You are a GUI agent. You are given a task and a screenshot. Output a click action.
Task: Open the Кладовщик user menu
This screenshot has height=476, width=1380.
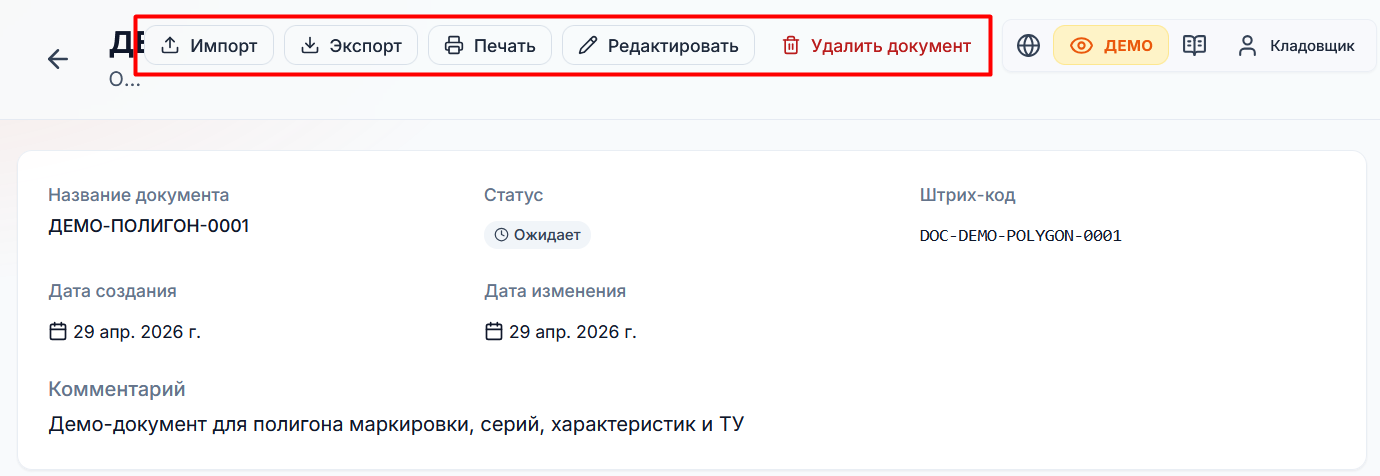pyautogui.click(x=1295, y=45)
